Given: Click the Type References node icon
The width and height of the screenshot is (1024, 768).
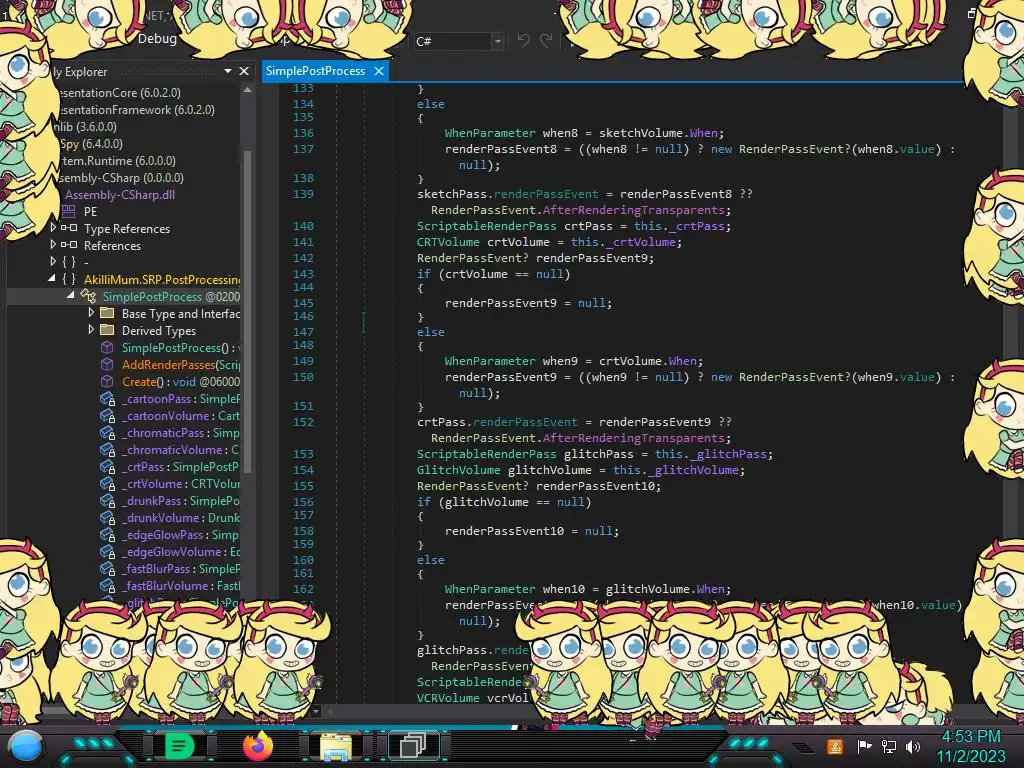Looking at the screenshot, I should point(69,228).
